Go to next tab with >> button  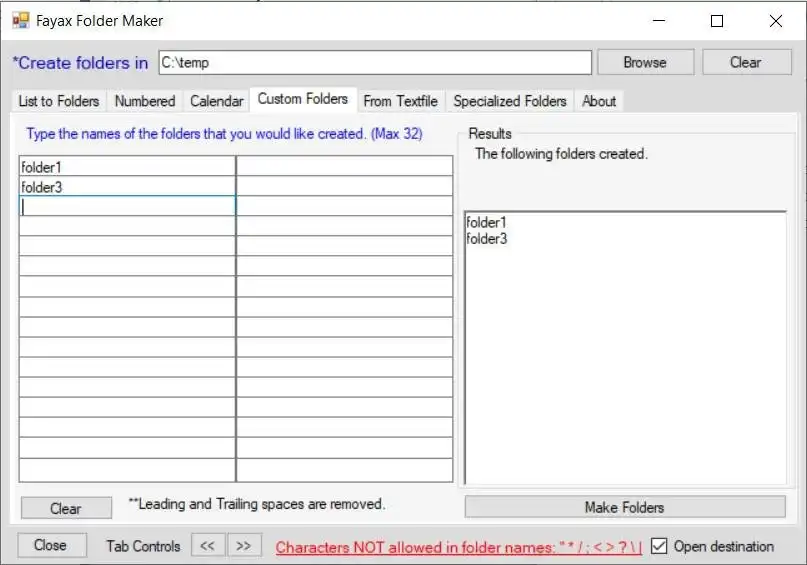point(243,545)
